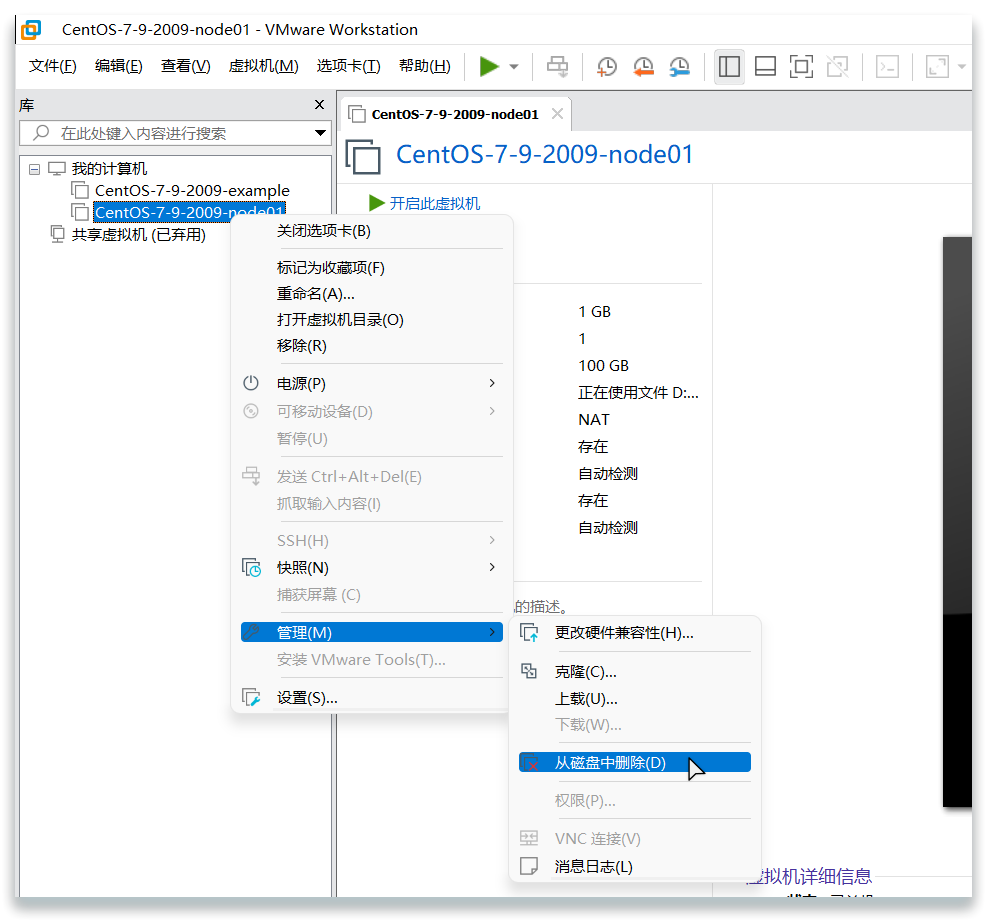Expand the 快照(N) submenu
The height and width of the screenshot is (922, 987).
click(x=372, y=568)
